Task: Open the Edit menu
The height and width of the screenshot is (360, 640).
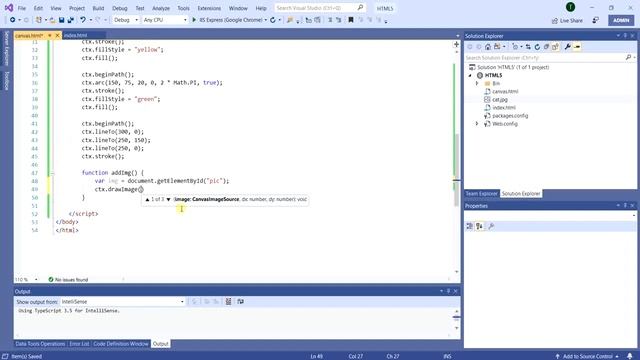Action: (x=38, y=8)
